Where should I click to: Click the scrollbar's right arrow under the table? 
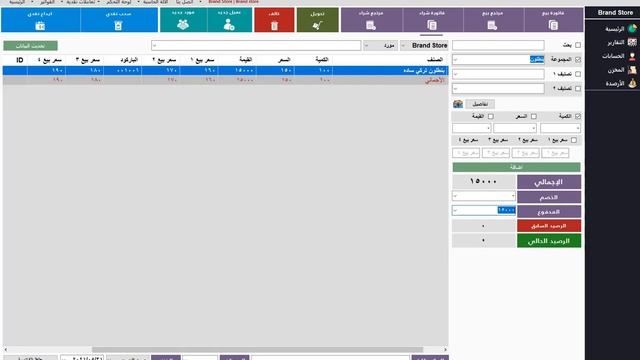coord(445,349)
